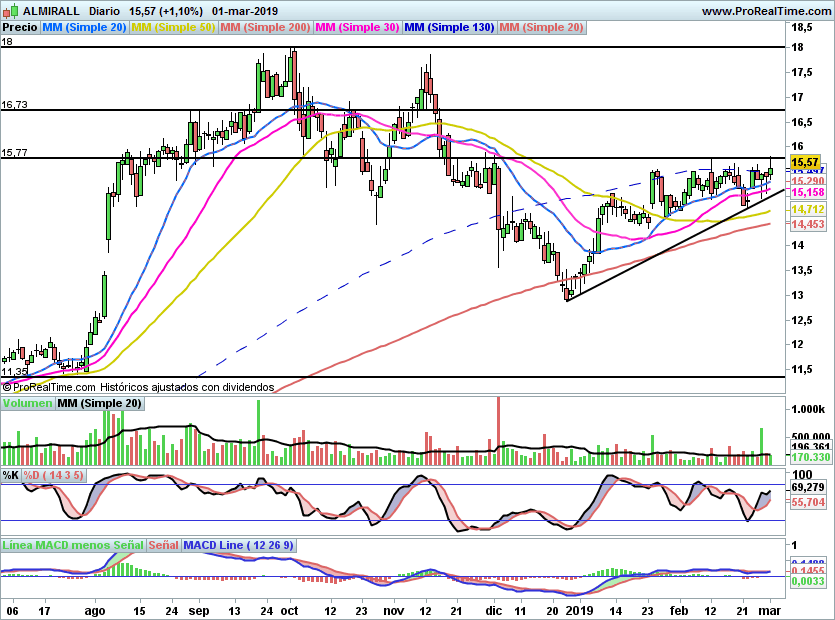Click the yellow 14,712 value tag
This screenshot has height=620, width=835.
coord(807,209)
